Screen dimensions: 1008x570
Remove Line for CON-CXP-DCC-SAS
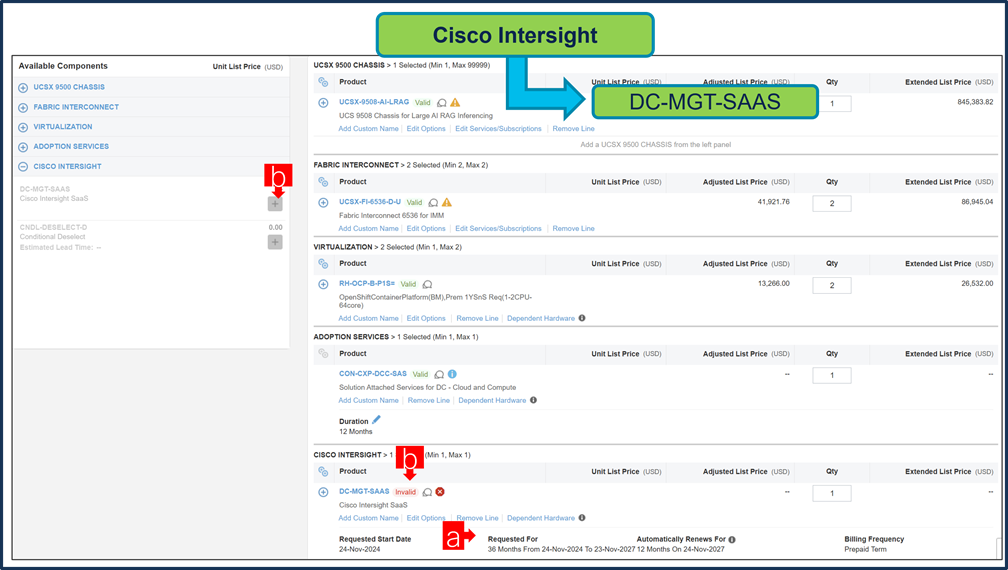(429, 400)
